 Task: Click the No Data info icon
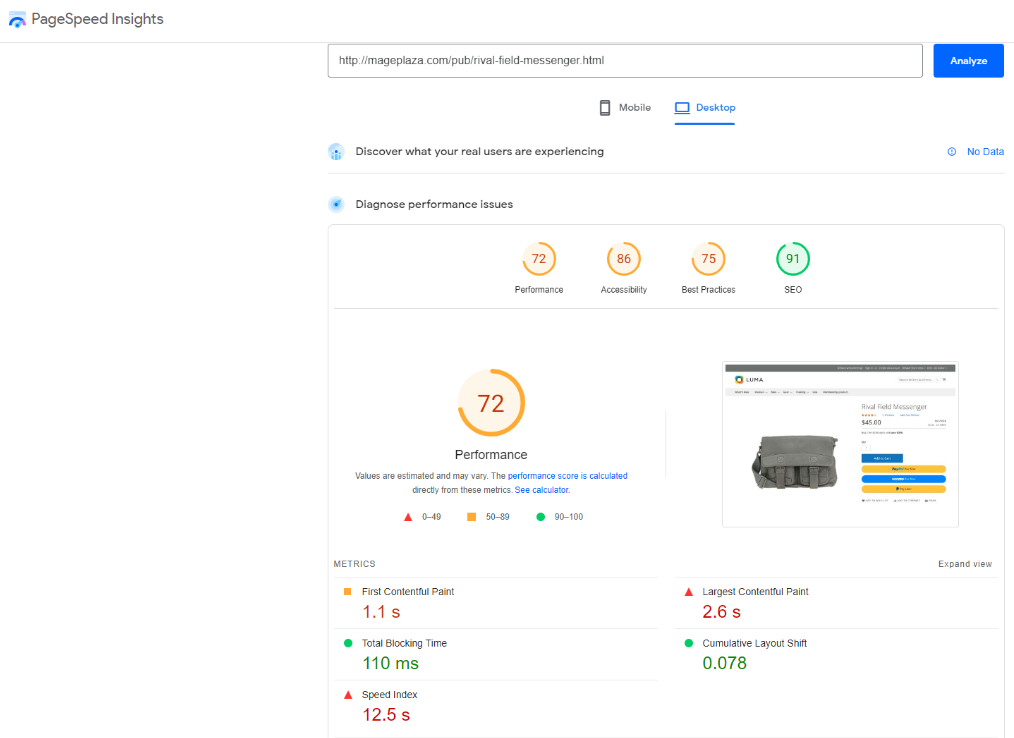coord(952,152)
